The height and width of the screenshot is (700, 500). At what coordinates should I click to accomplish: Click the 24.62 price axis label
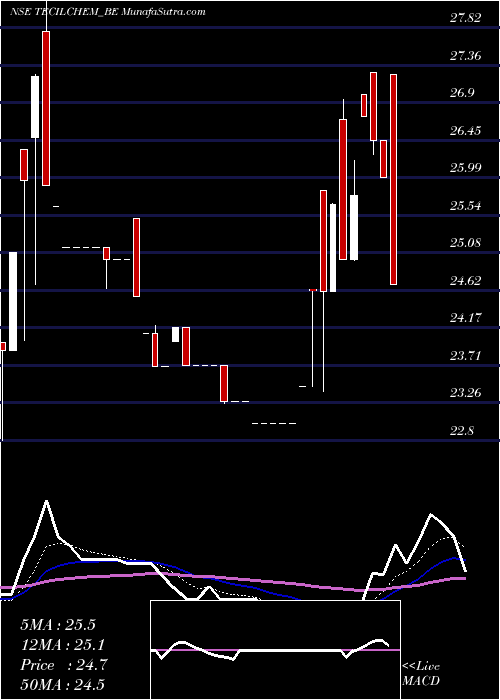pyautogui.click(x=466, y=281)
